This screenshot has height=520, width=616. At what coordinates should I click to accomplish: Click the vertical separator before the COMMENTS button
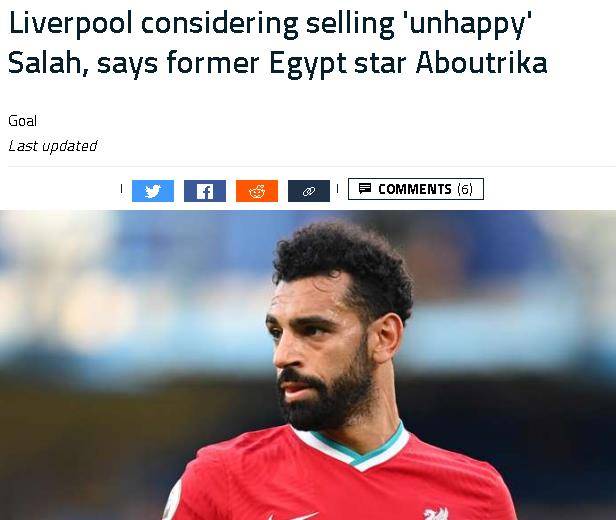337,189
